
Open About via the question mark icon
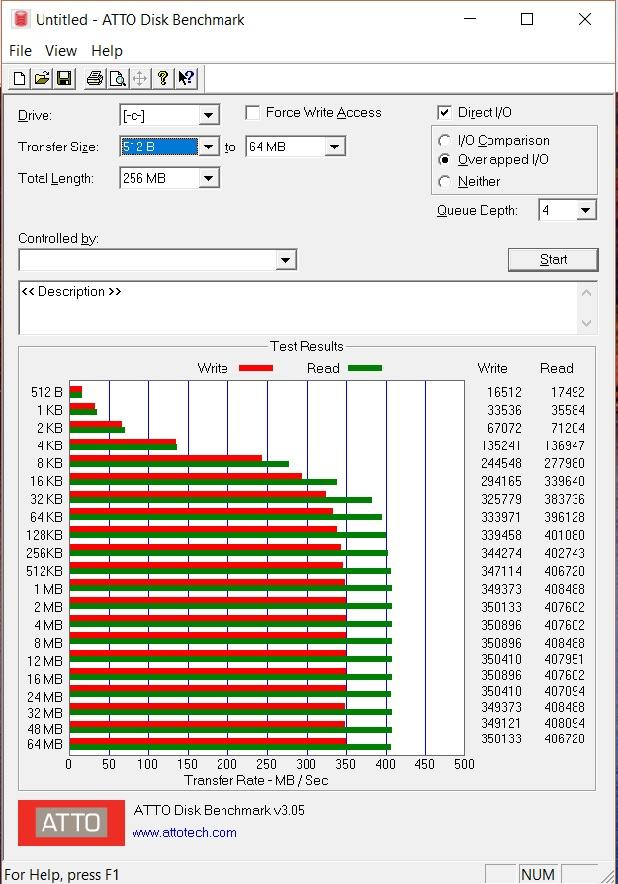coord(163,78)
